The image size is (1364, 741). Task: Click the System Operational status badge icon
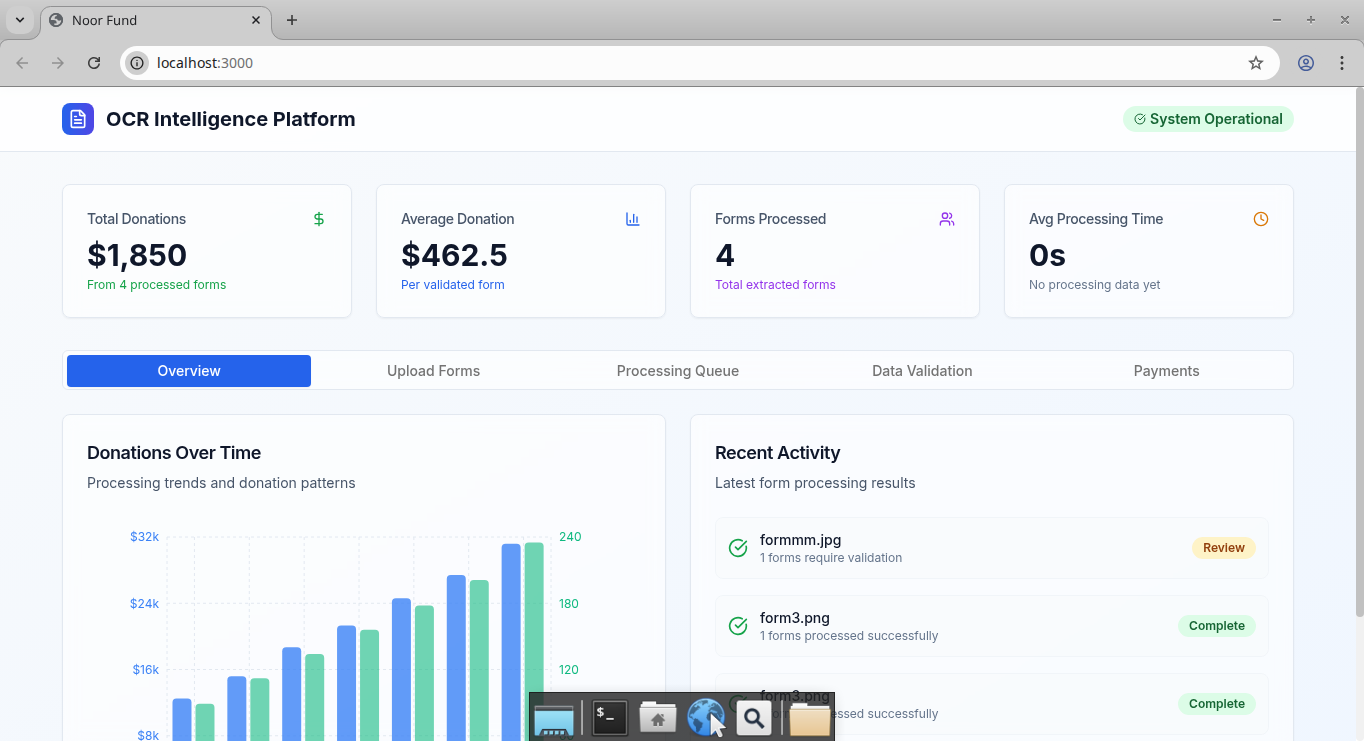(x=1139, y=119)
